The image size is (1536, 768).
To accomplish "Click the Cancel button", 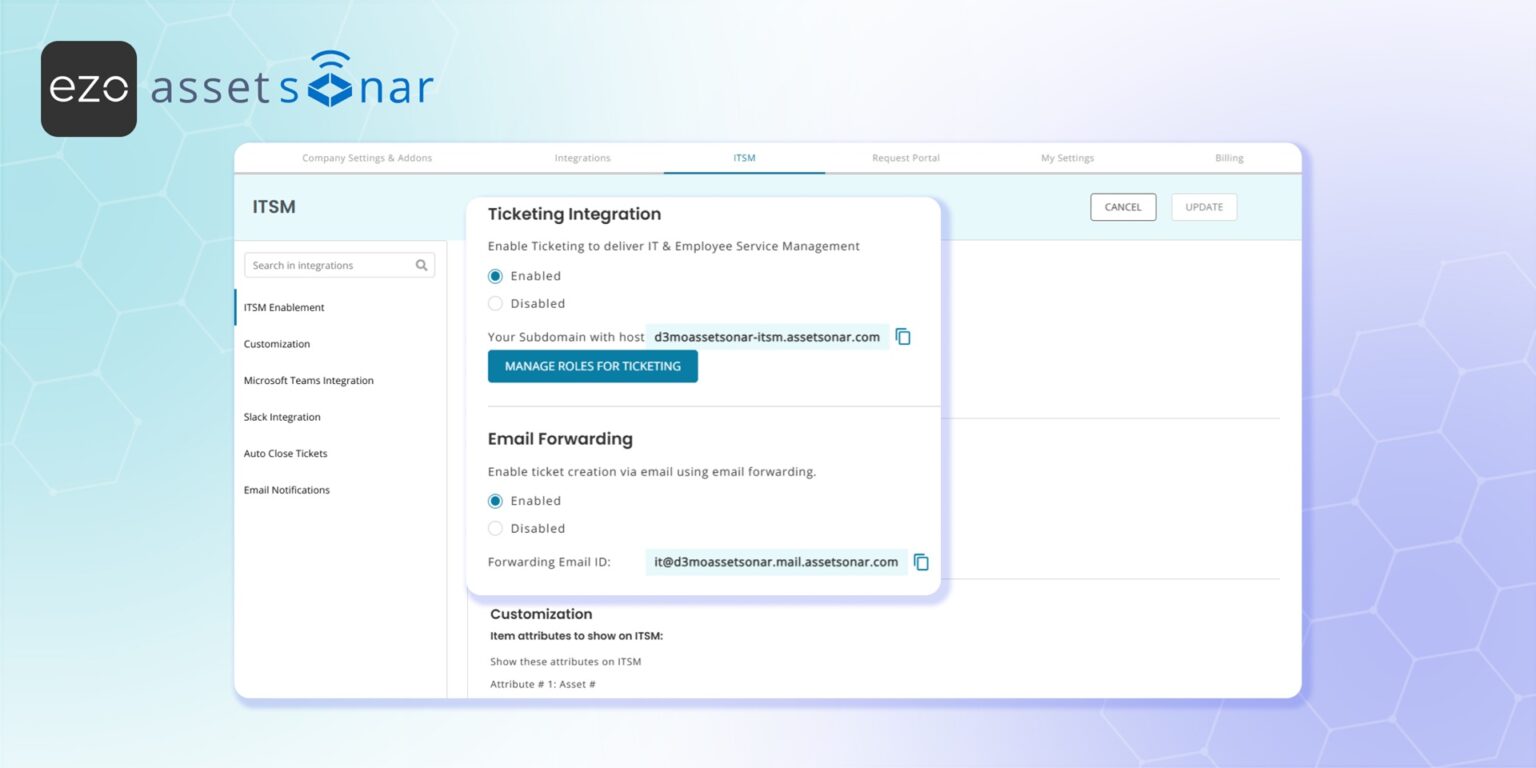I will (1123, 207).
